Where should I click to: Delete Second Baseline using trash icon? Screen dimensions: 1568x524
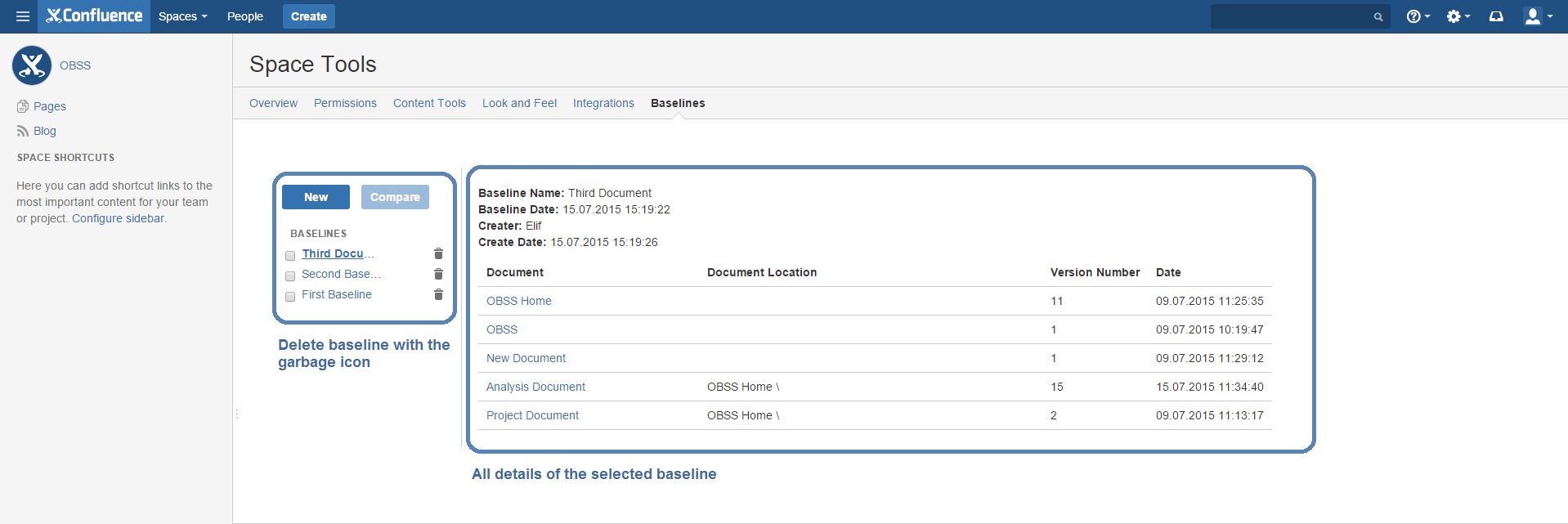coord(438,274)
